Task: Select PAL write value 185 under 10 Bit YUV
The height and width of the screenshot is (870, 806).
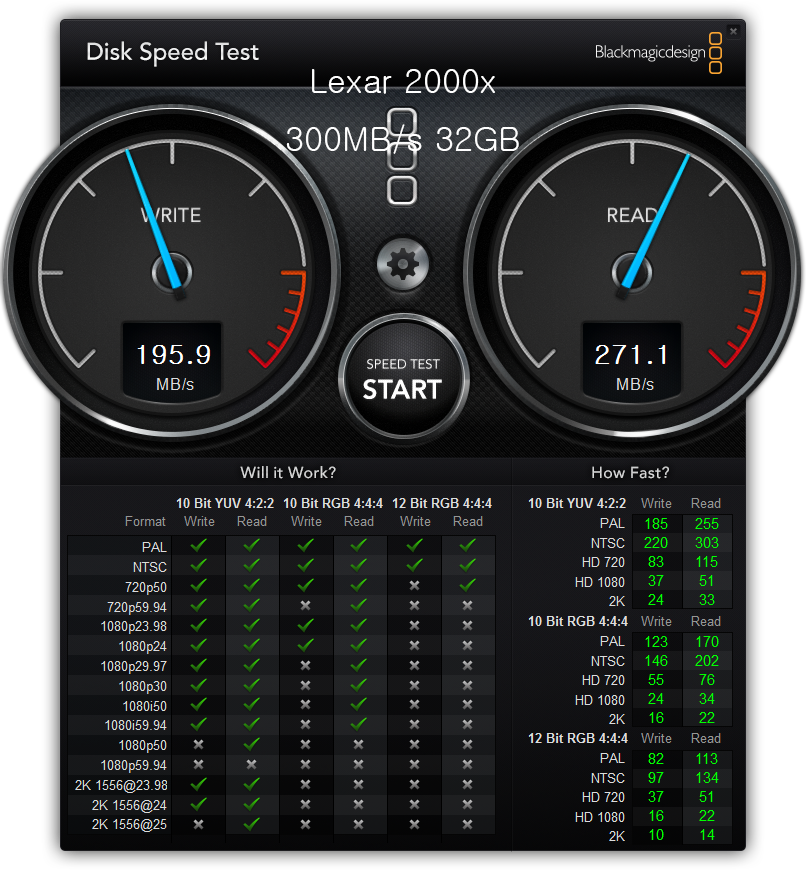Action: 656,523
